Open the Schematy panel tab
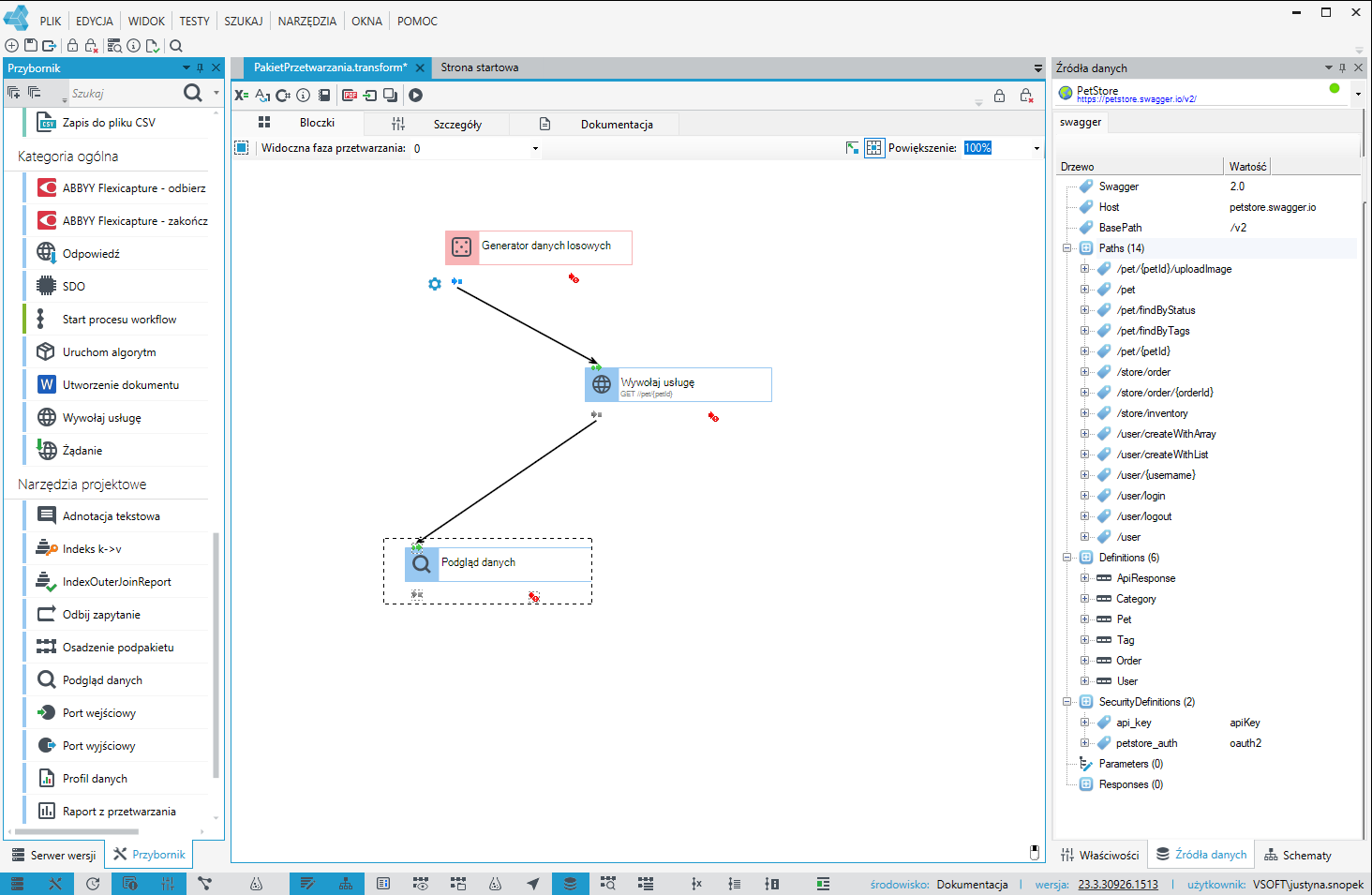The width and height of the screenshot is (1372, 895). pos(1298,855)
